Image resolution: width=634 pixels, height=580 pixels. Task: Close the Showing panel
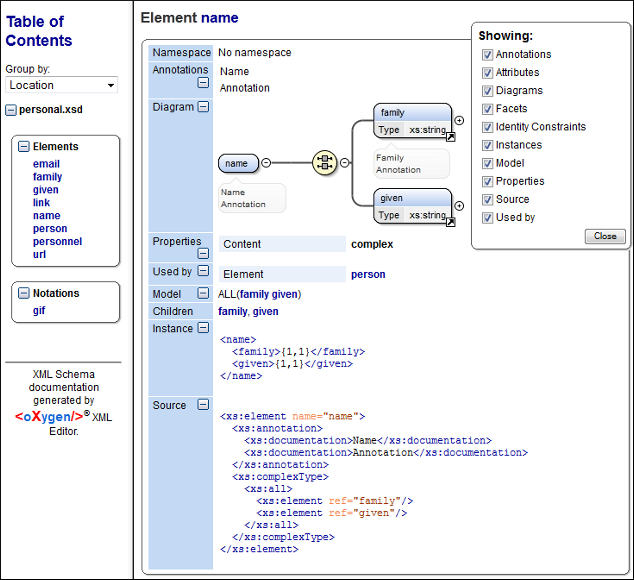[605, 237]
